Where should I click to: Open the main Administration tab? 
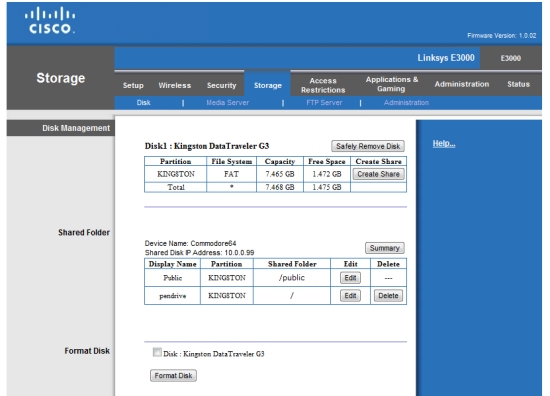(x=462, y=84)
